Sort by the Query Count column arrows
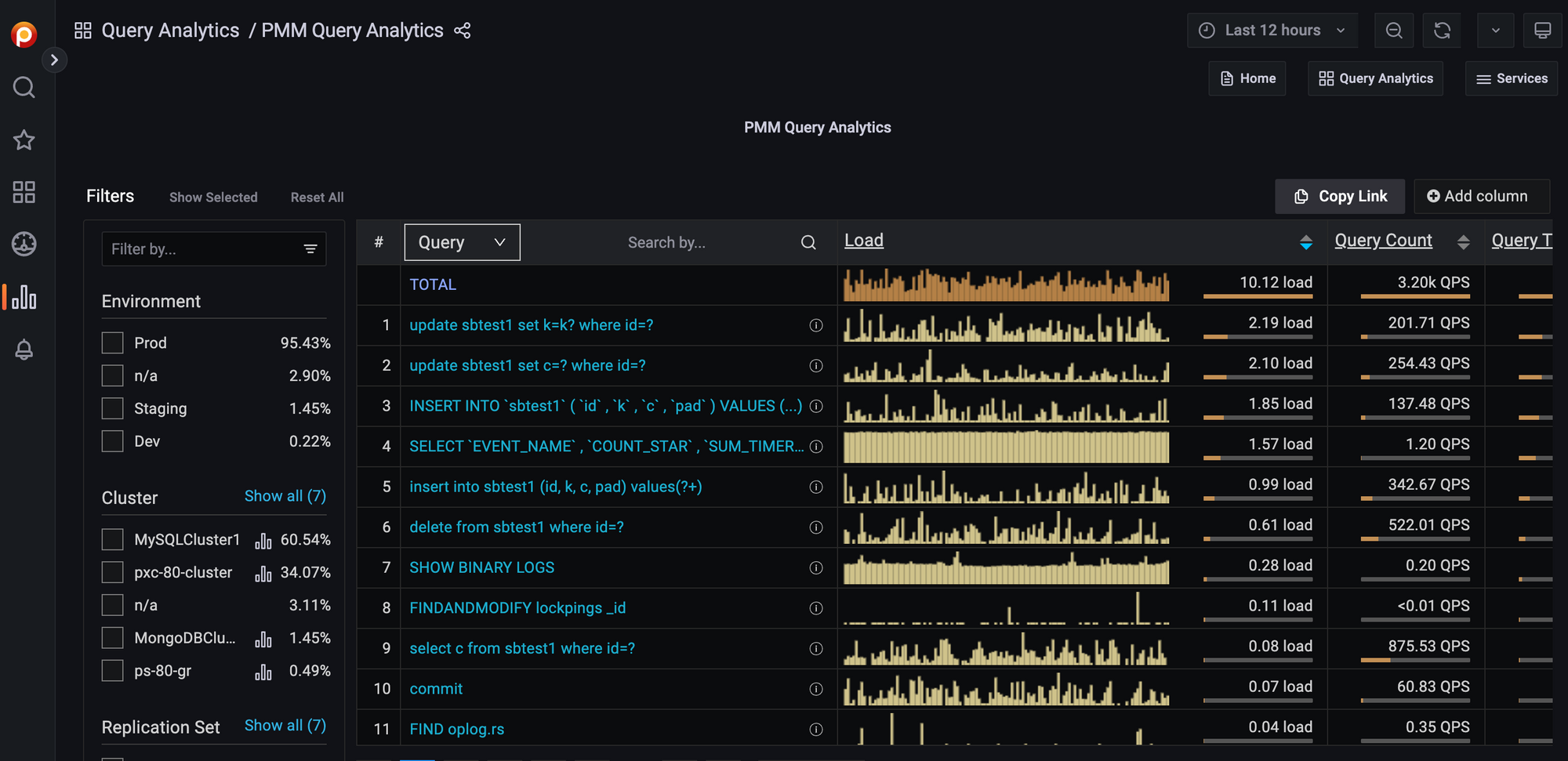Viewport: 1568px width, 761px height. (1463, 242)
